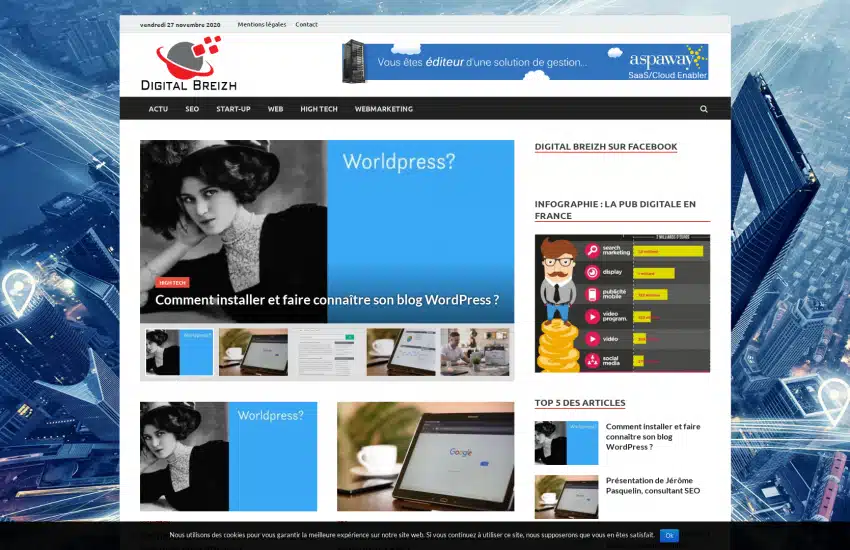850x550 pixels.
Task: Open the search magnifier icon in navigation bar
Action: tap(704, 109)
